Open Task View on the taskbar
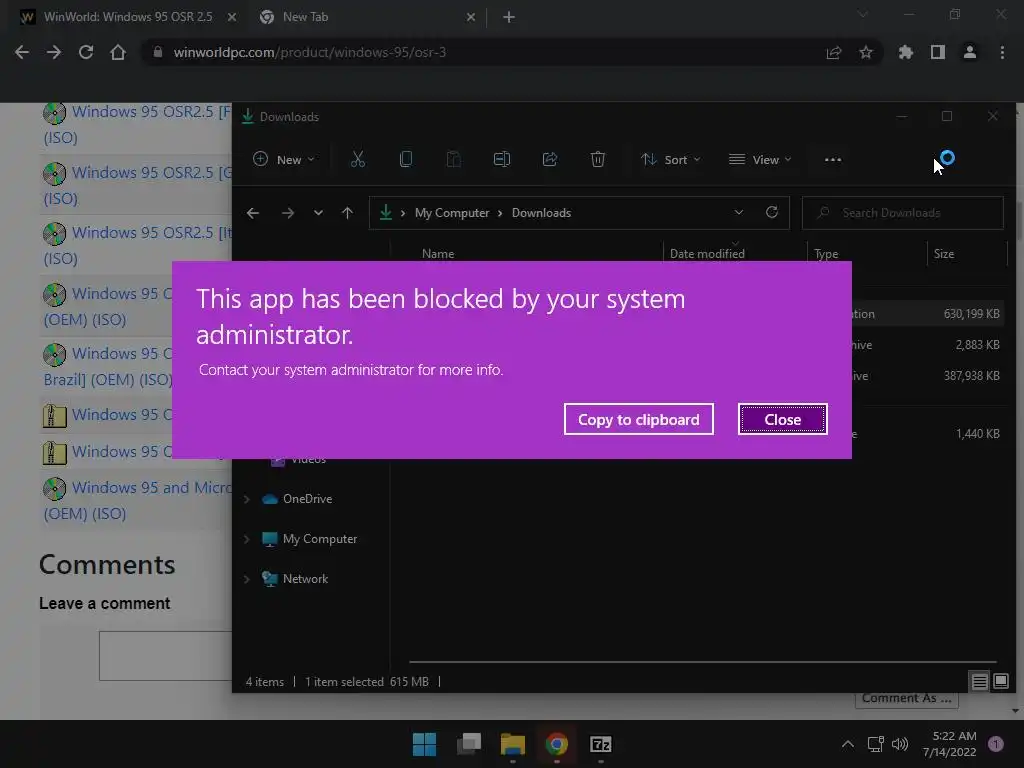The height and width of the screenshot is (768, 1024). click(469, 744)
